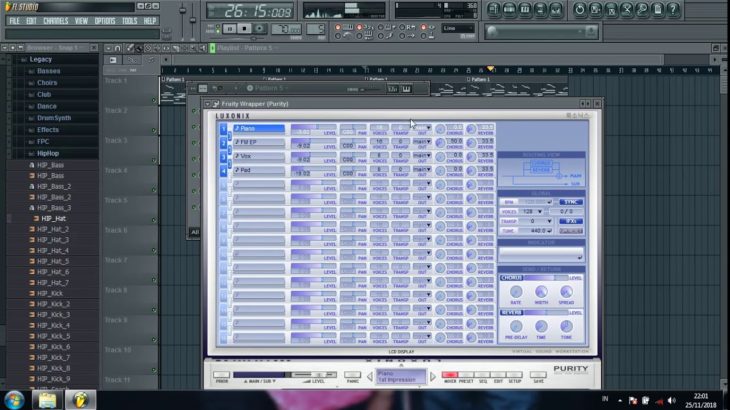The image size is (730, 410).
Task: Click FM EP chorus send knob
Action: [440, 143]
